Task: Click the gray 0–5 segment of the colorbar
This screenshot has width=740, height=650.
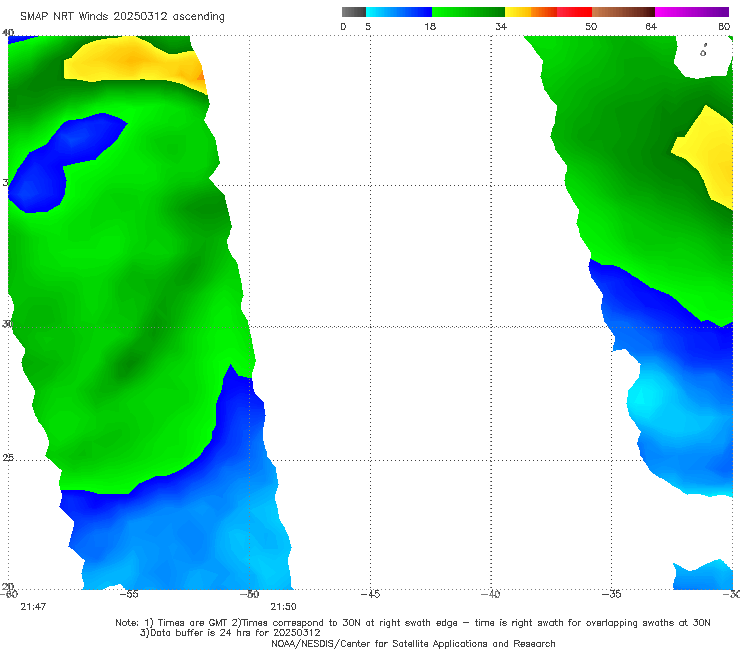Action: point(354,12)
